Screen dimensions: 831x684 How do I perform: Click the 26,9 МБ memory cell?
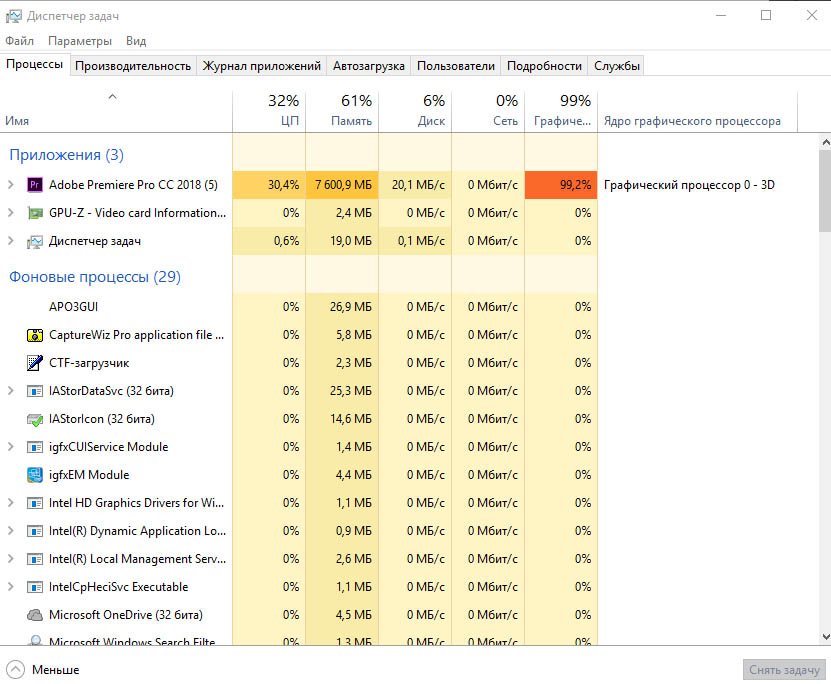click(342, 307)
